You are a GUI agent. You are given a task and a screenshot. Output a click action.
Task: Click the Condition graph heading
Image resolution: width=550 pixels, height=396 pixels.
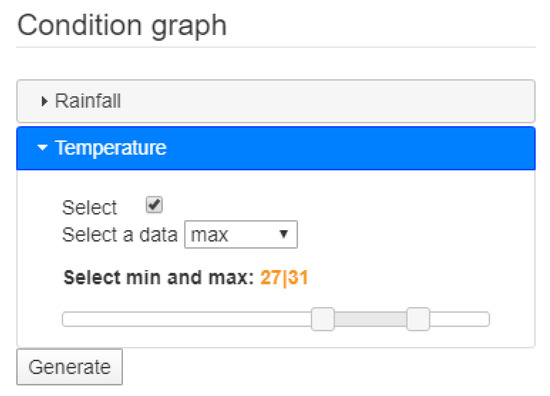pyautogui.click(x=122, y=25)
